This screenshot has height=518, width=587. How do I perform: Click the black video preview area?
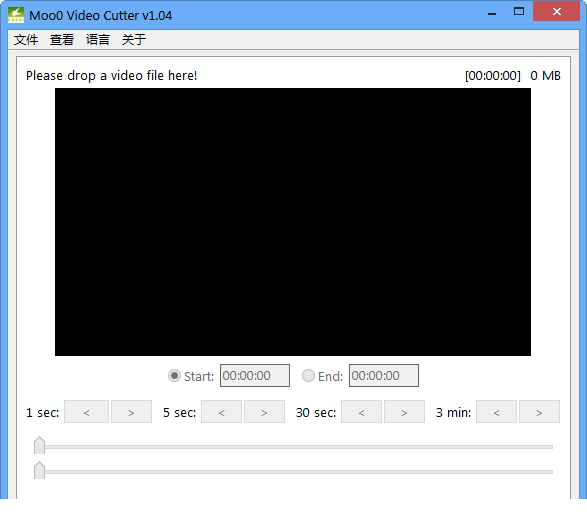[293, 222]
